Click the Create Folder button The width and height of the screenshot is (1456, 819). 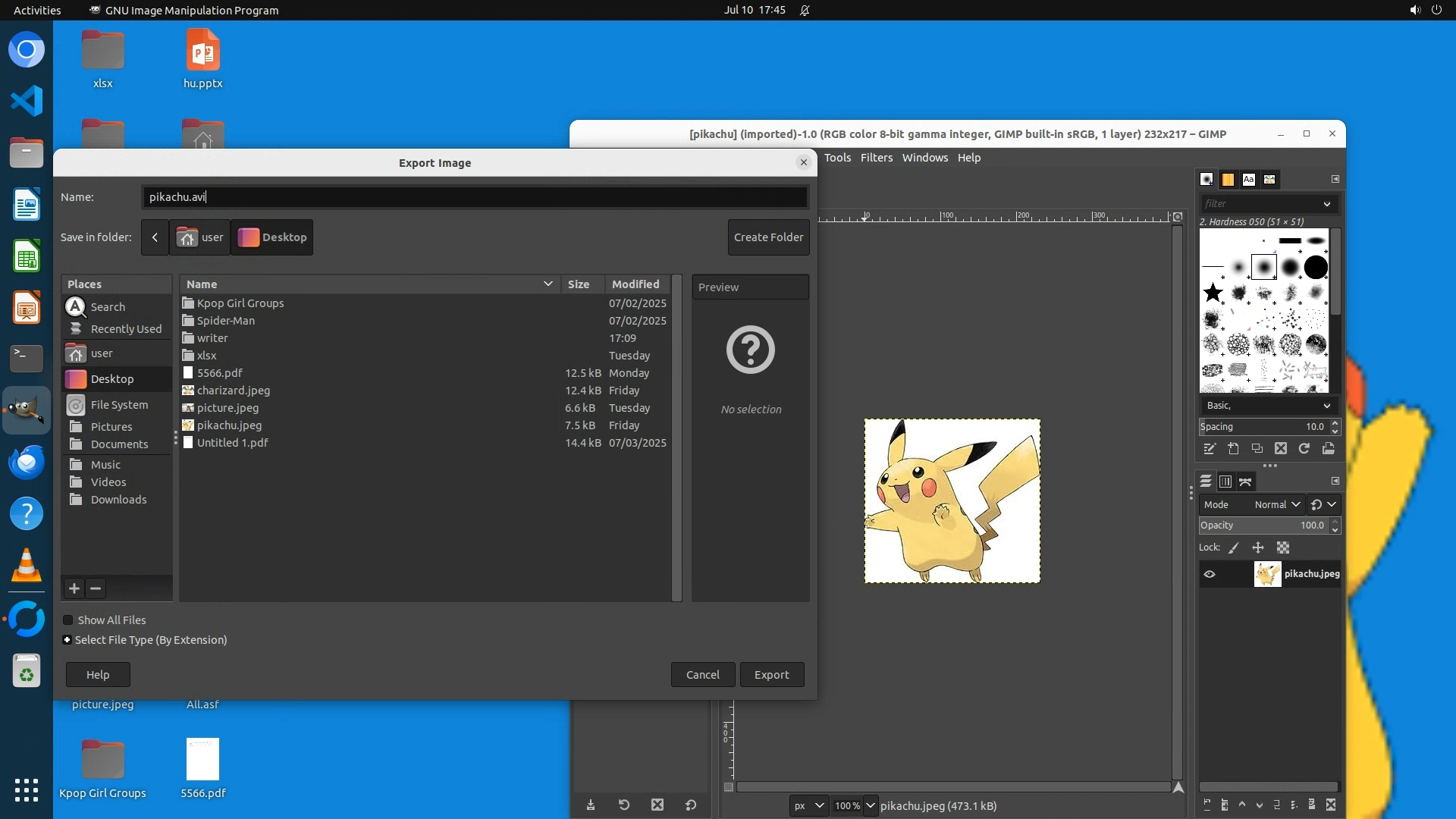pos(768,237)
